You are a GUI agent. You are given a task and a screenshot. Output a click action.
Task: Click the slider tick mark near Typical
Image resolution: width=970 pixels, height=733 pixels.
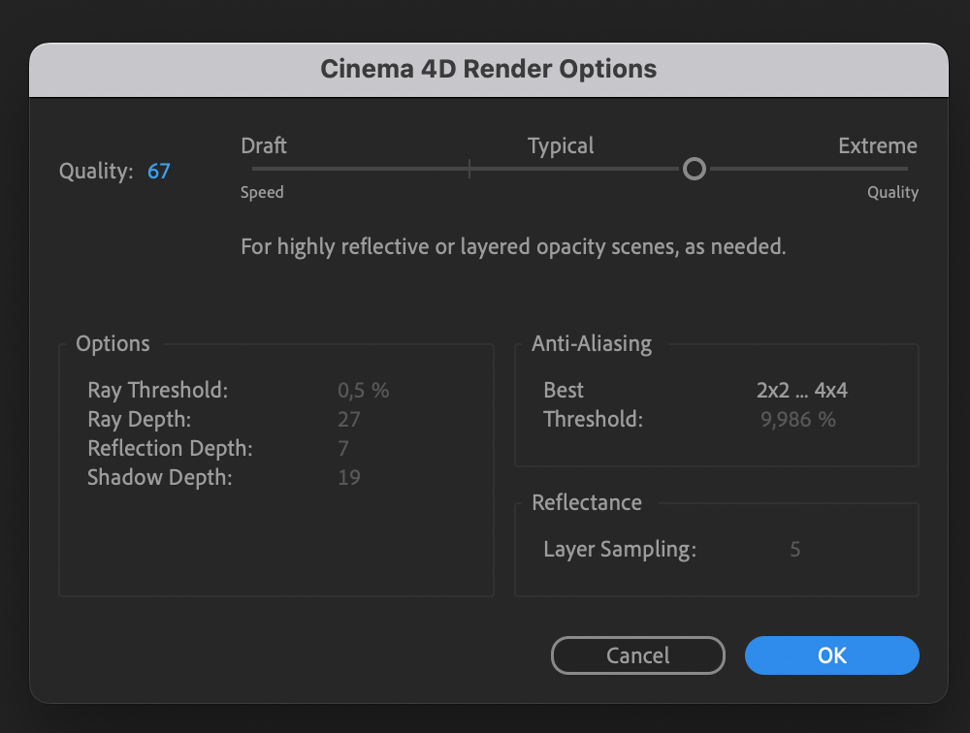[470, 169]
